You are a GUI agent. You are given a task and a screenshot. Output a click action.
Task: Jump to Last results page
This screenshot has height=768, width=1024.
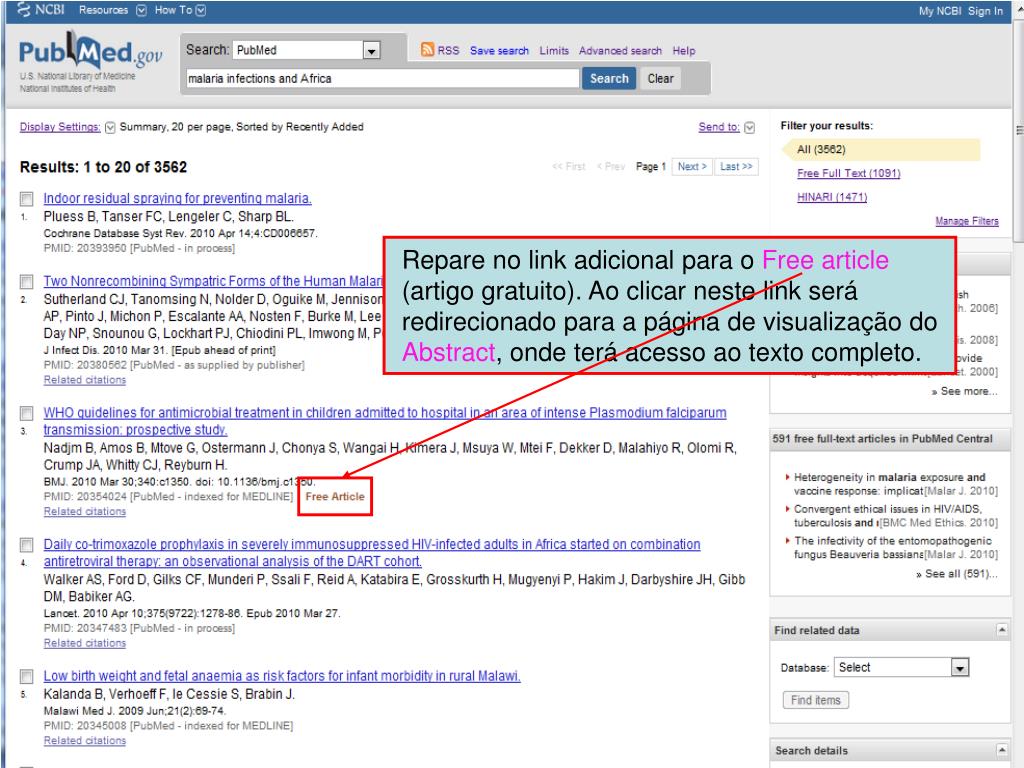736,167
